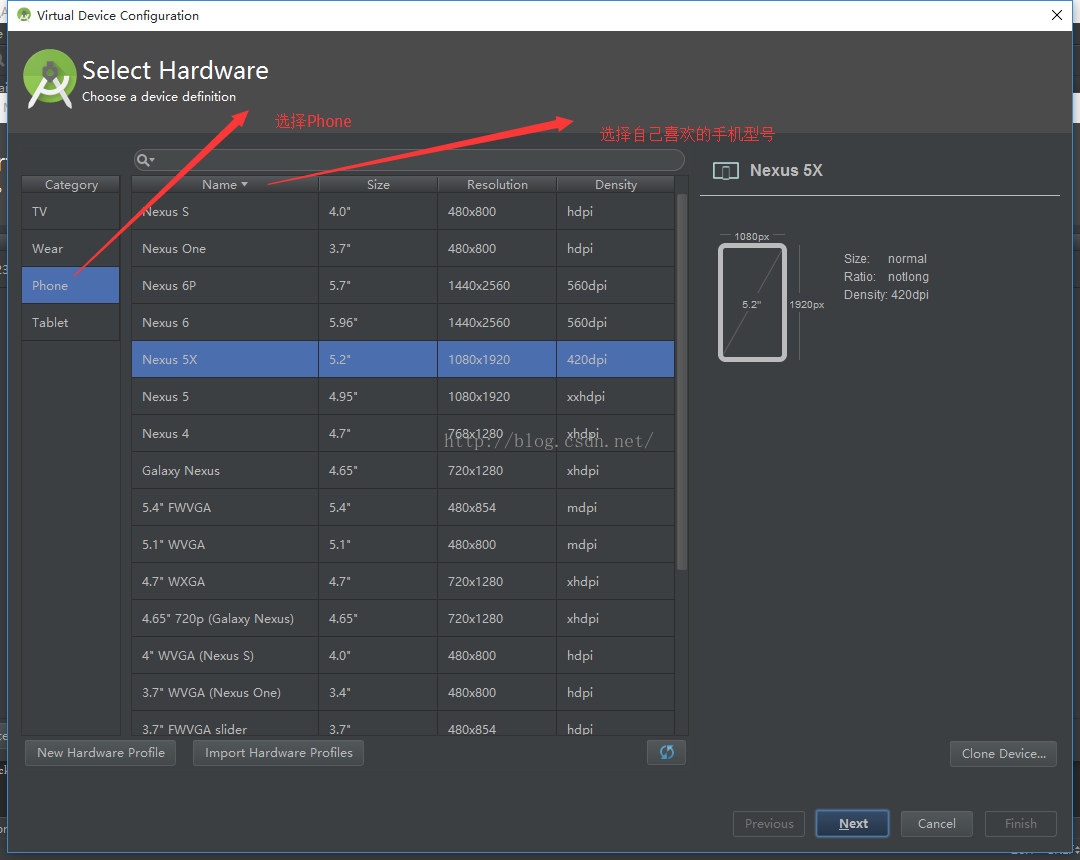The image size is (1080, 860).
Task: Click the search magnifier icon
Action: [145, 160]
